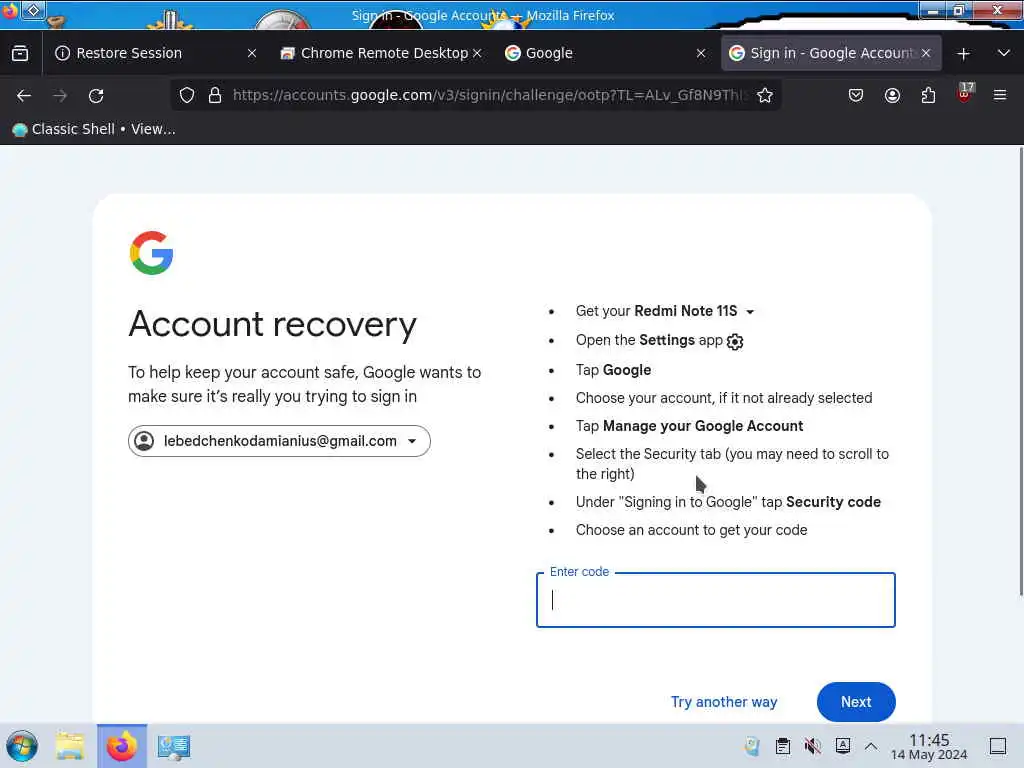This screenshot has width=1024, height=768.
Task: Click the Firefox taskbar icon
Action: click(x=122, y=746)
